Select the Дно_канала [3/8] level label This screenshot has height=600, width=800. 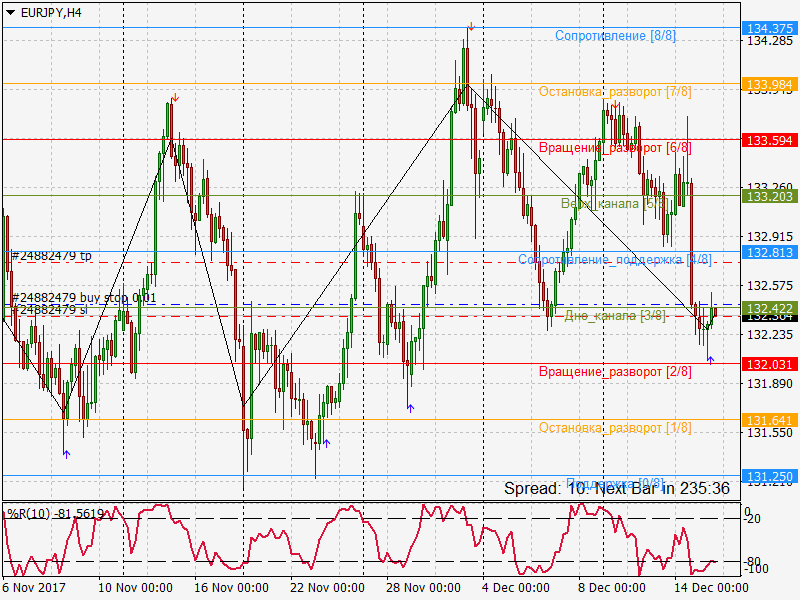615,316
